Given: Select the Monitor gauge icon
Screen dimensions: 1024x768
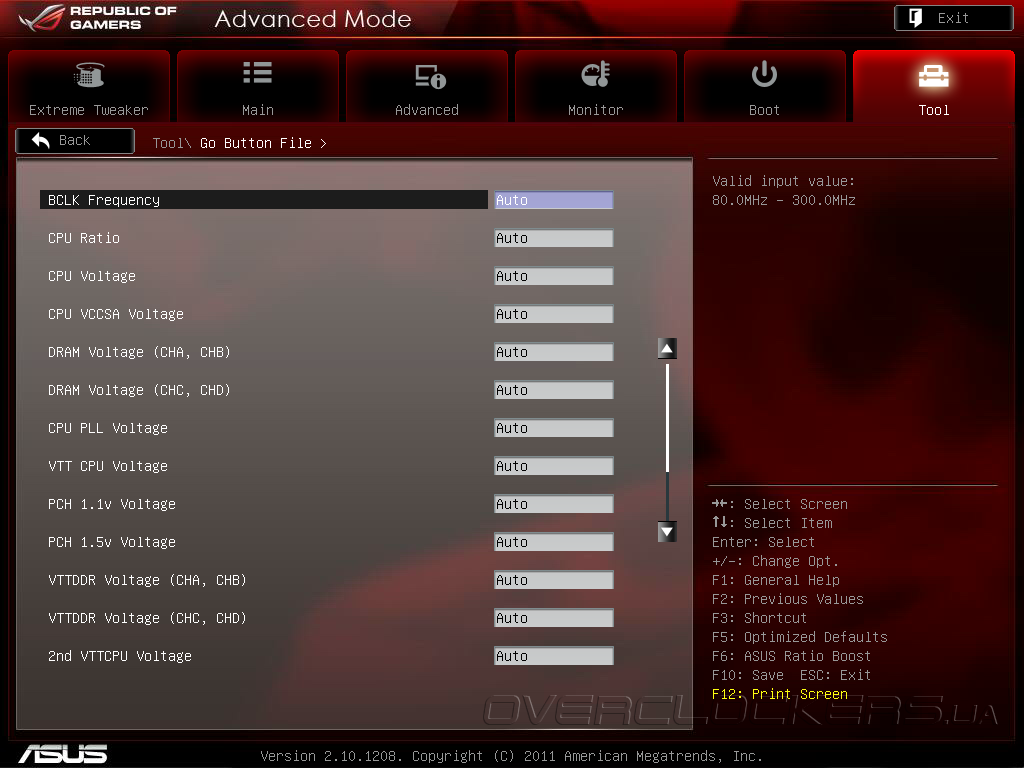Looking at the screenshot, I should point(596,74).
